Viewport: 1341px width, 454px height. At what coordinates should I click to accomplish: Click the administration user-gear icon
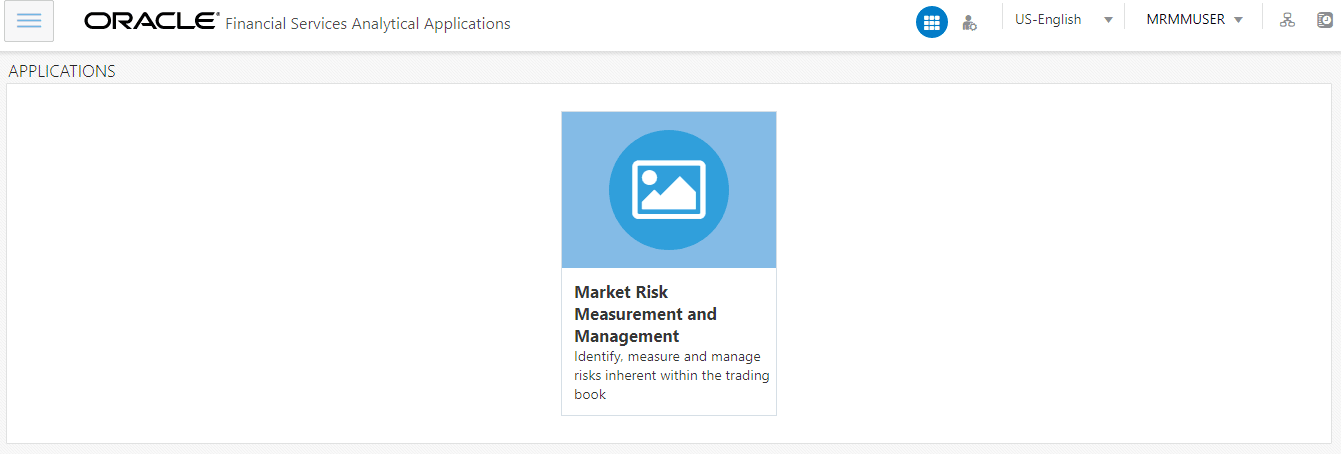969,22
